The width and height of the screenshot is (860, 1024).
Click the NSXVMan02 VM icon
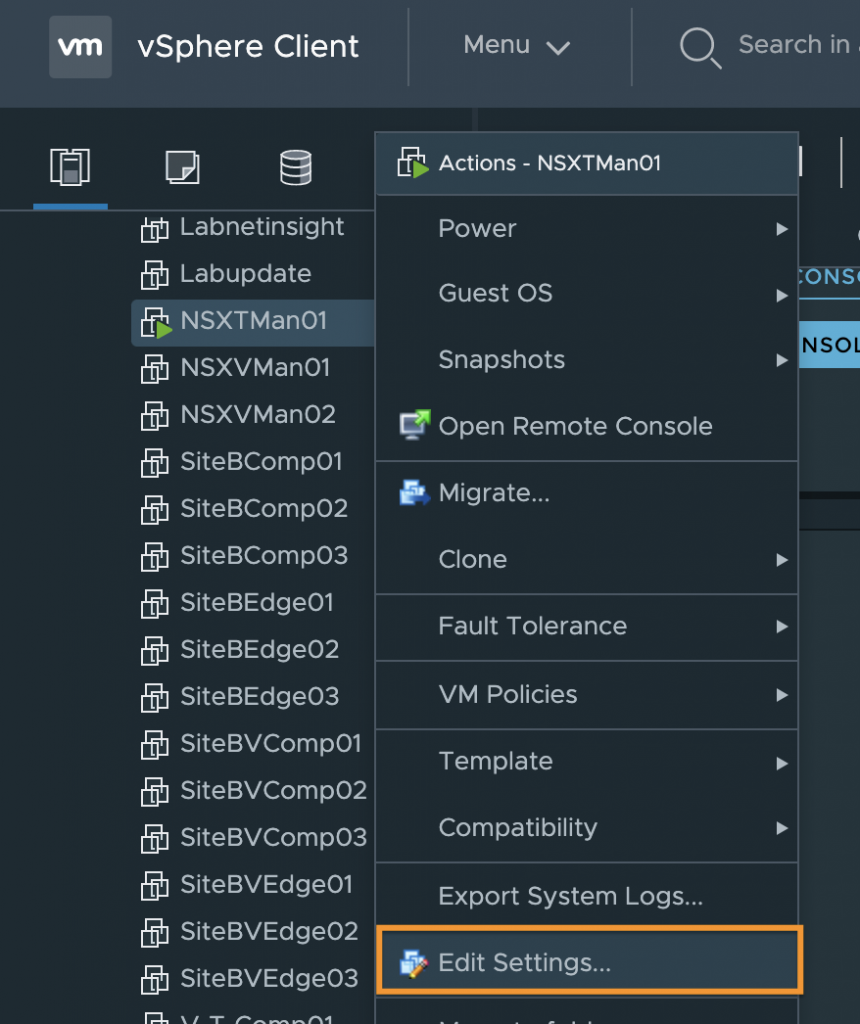coord(155,416)
